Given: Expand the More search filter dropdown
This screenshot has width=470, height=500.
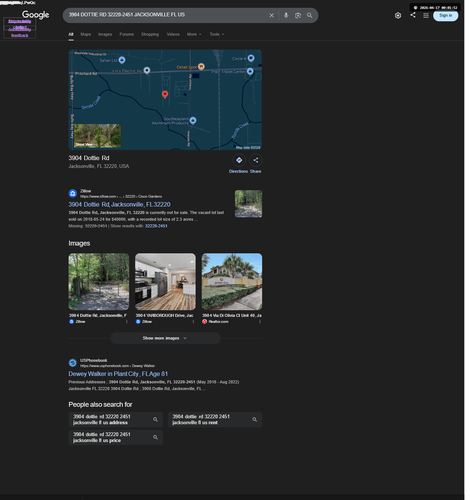Looking at the screenshot, I should tap(194, 34).
